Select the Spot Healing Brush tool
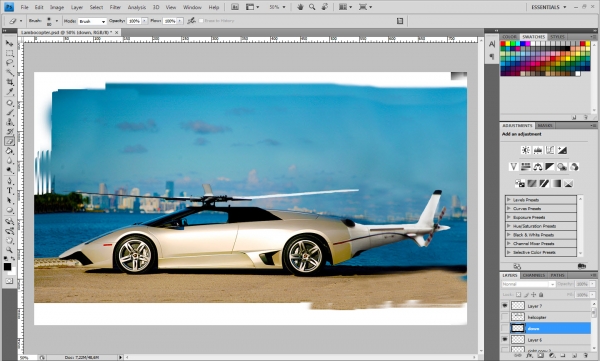The image size is (600, 361). click(x=9, y=103)
